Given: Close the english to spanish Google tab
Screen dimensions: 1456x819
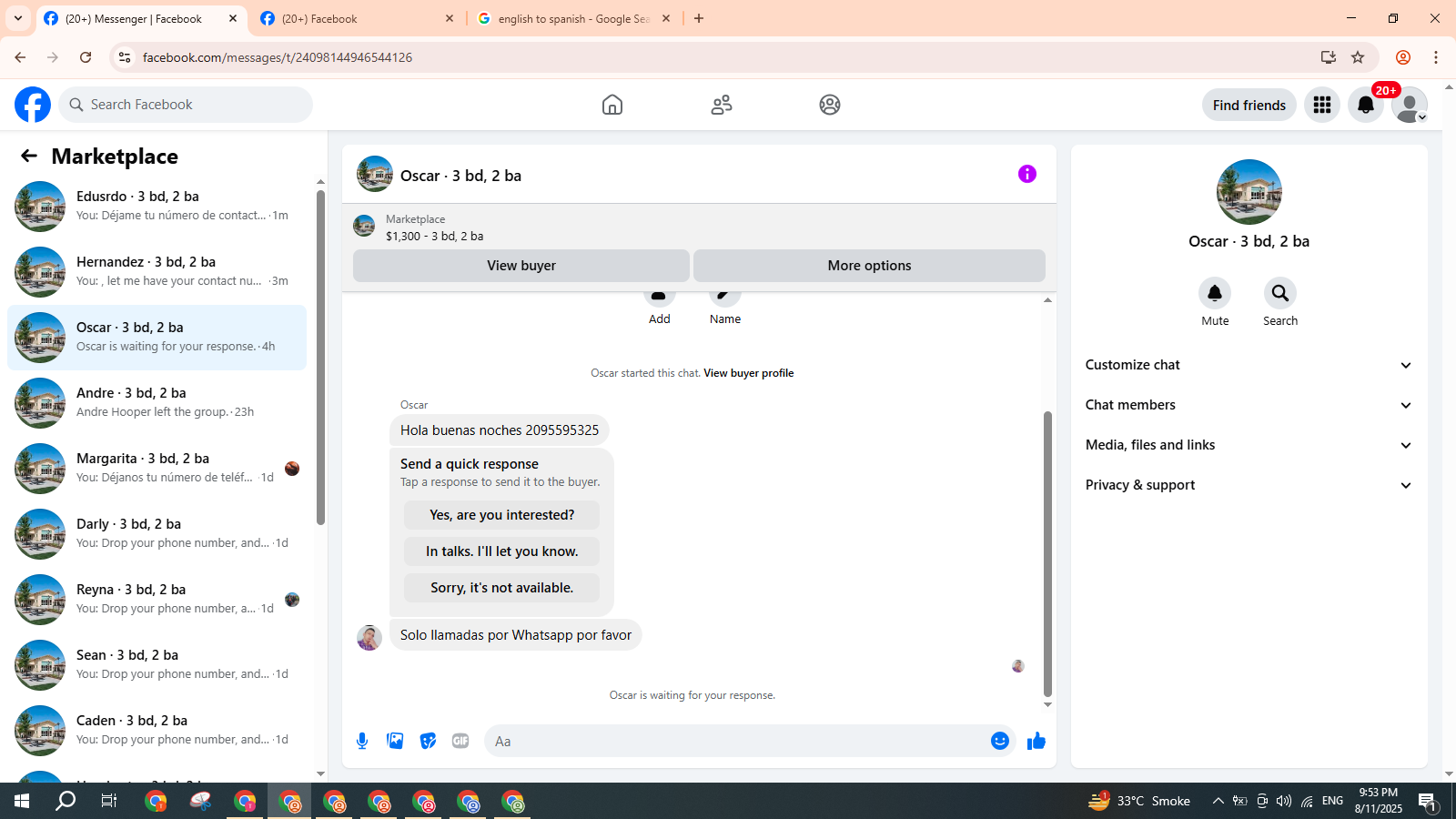Looking at the screenshot, I should [x=666, y=18].
